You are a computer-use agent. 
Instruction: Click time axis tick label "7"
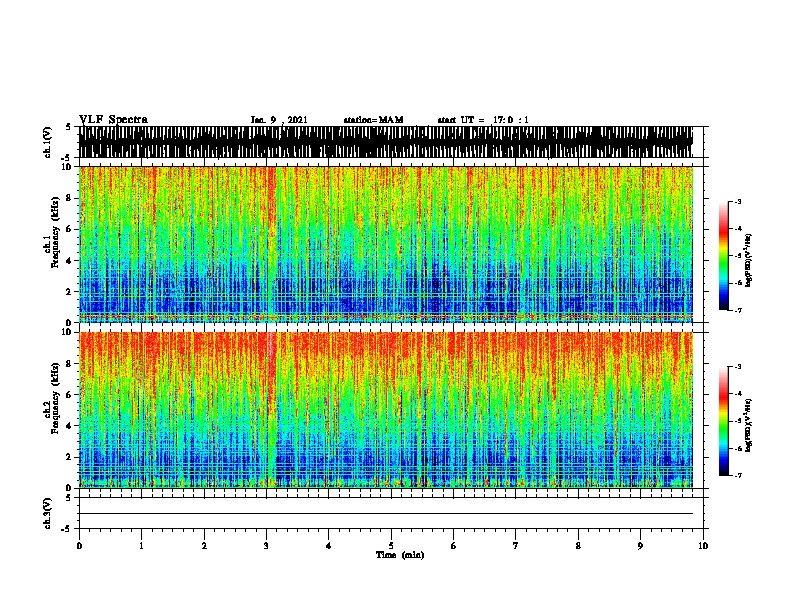point(516,546)
